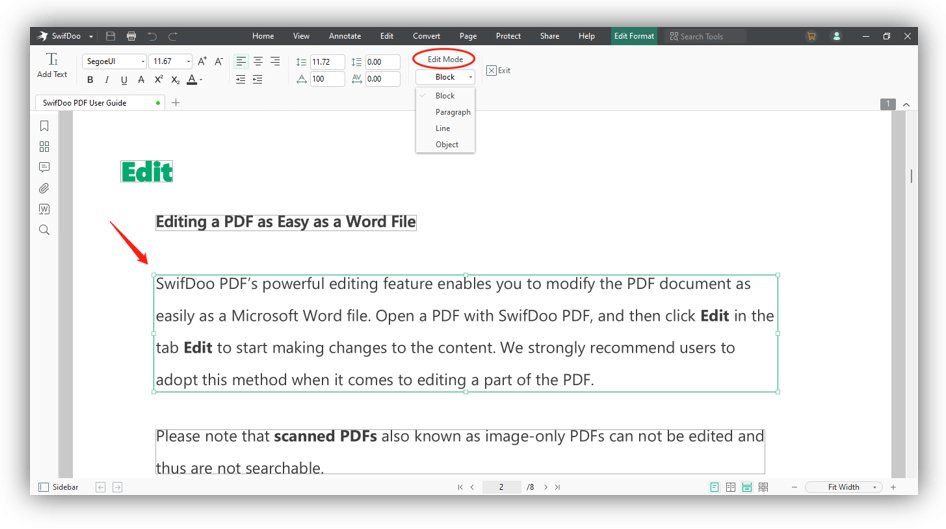Open the Bookmark panel in sidebar
The width and height of the screenshot is (946, 529).
pos(44,126)
